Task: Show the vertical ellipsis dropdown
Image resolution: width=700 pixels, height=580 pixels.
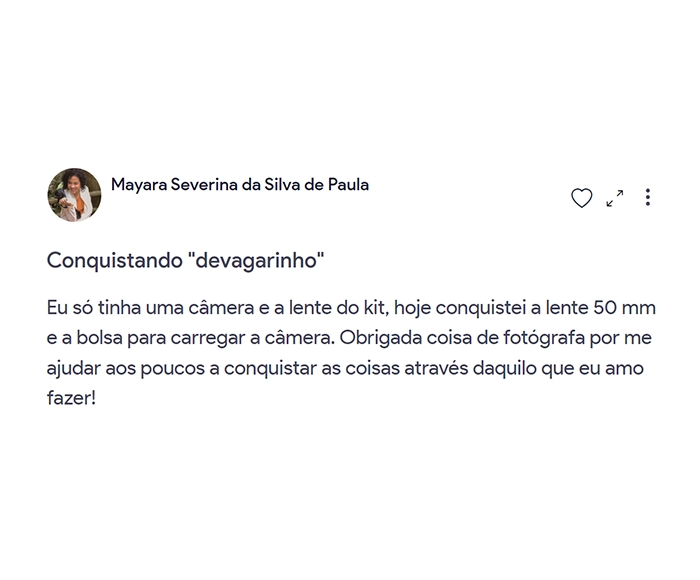Action: click(648, 197)
